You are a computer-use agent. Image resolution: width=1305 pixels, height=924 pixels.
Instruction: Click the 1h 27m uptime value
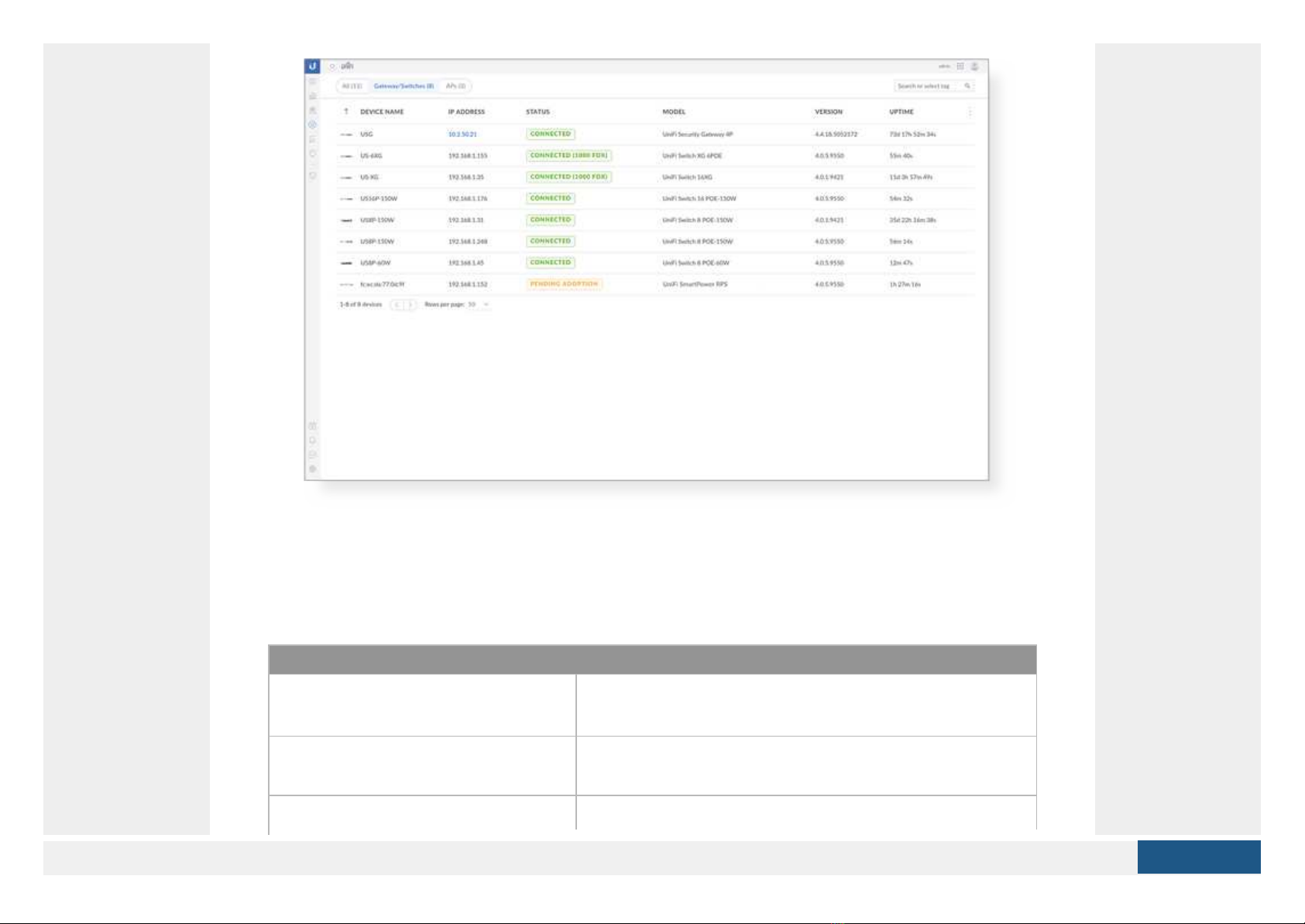pos(905,285)
